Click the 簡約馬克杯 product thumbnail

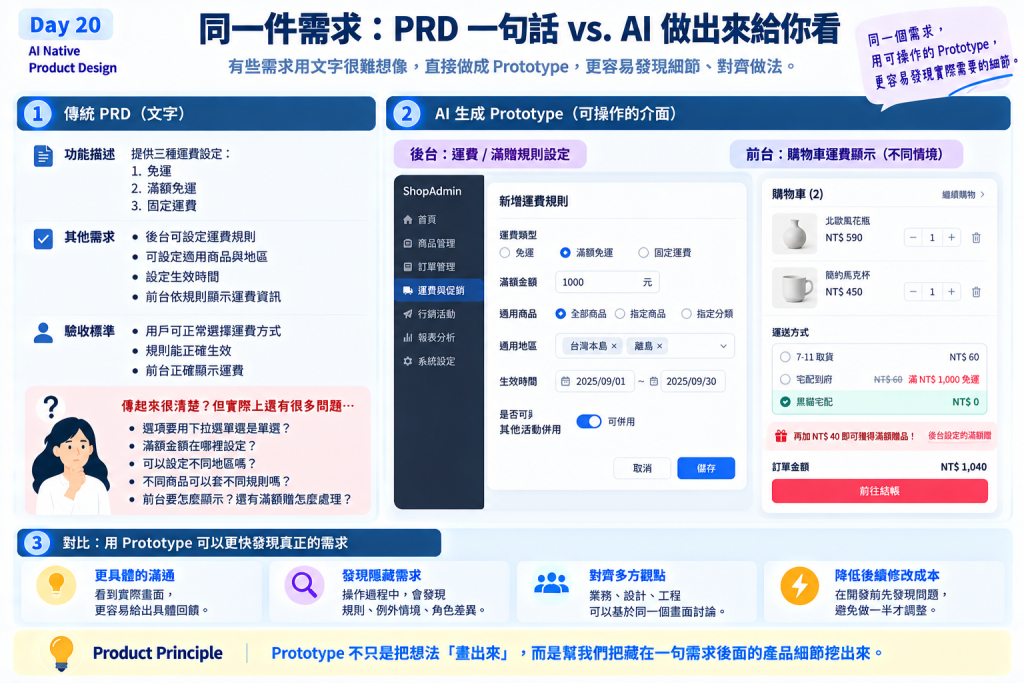(795, 287)
